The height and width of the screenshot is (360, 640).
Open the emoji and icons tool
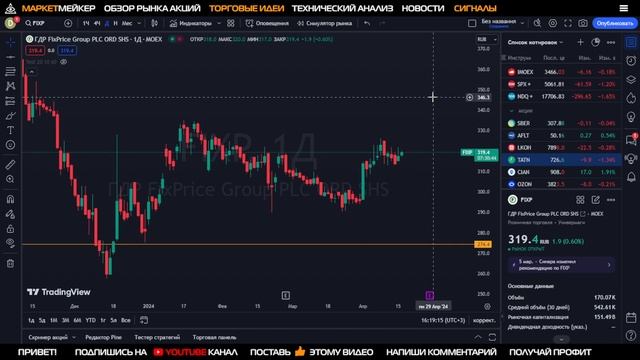[10, 145]
